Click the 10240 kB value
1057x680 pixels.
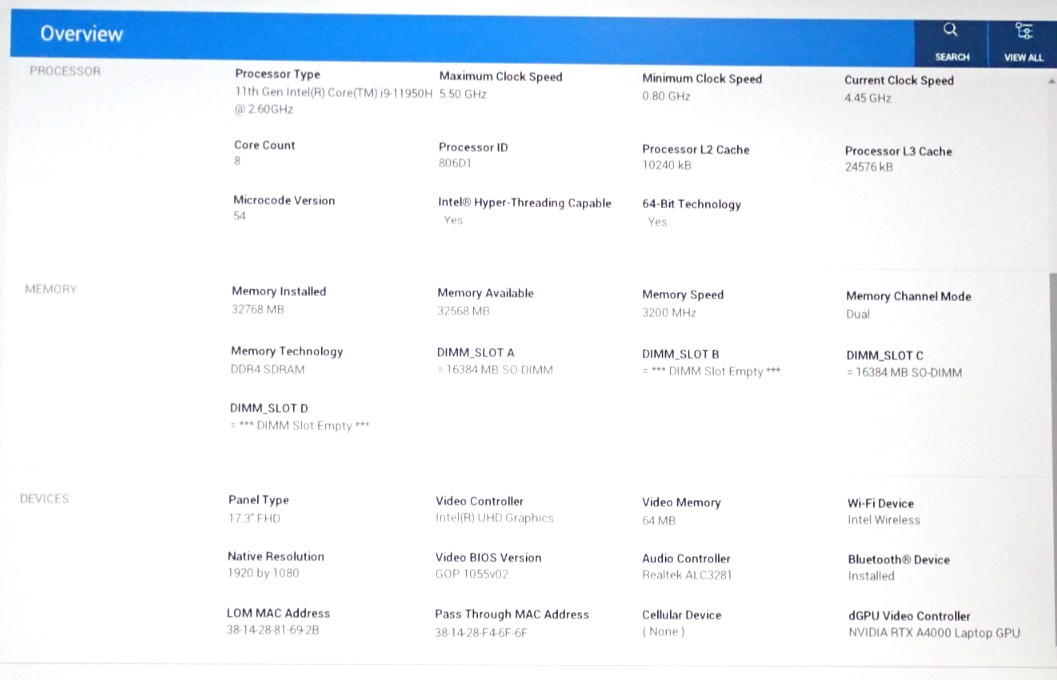pyautogui.click(x=667, y=165)
